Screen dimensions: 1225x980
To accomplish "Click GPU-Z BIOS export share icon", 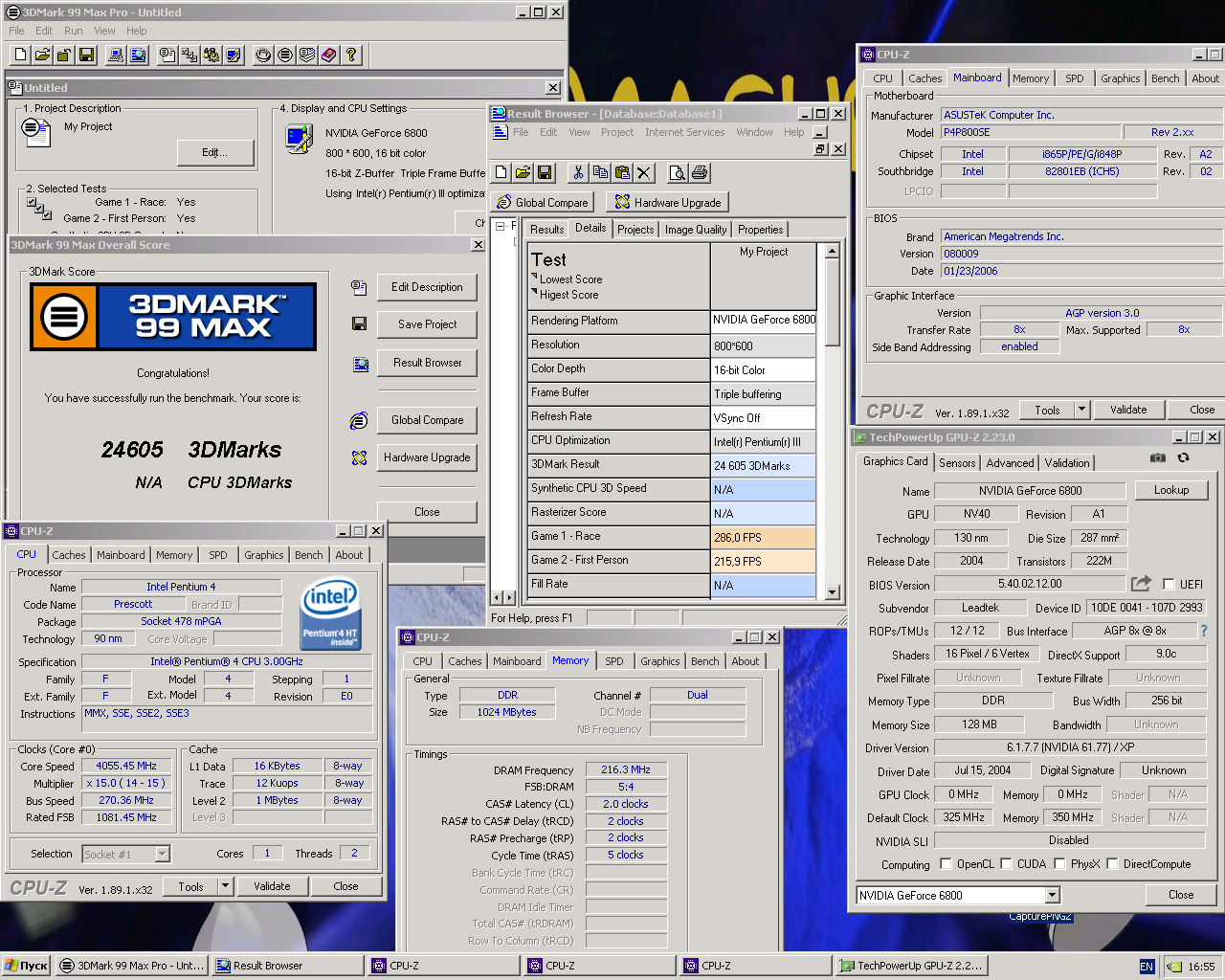I will click(x=1141, y=583).
